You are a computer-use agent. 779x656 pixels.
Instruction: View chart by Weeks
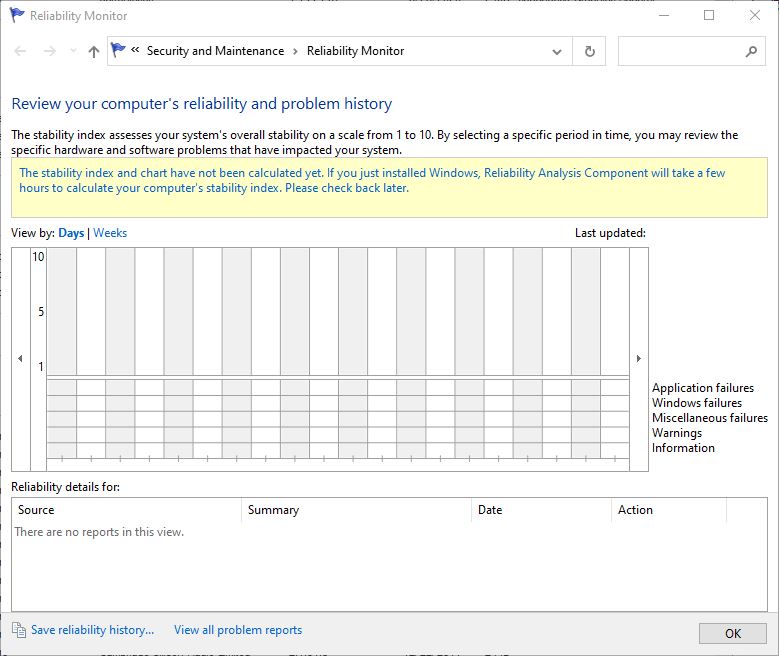point(110,233)
